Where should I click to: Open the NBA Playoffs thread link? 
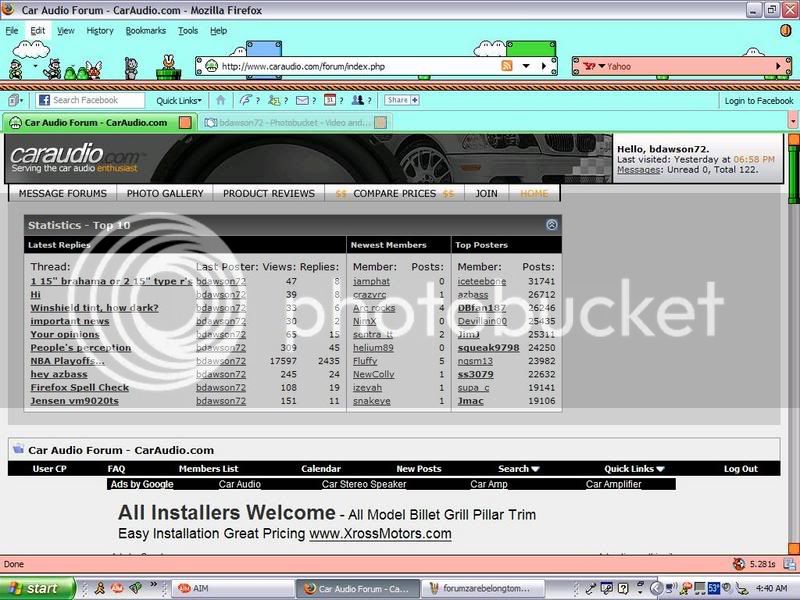point(67,361)
